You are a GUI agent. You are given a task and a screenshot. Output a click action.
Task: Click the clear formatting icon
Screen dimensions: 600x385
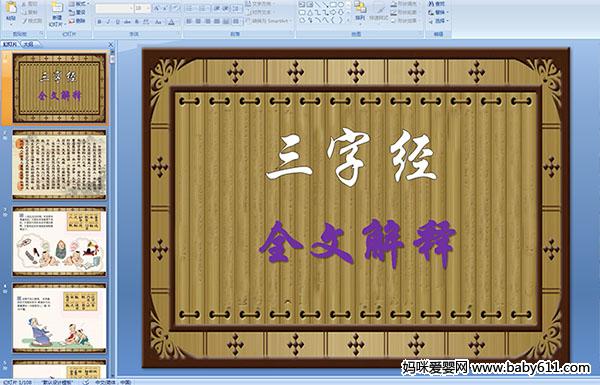pyautogui.click(x=175, y=8)
